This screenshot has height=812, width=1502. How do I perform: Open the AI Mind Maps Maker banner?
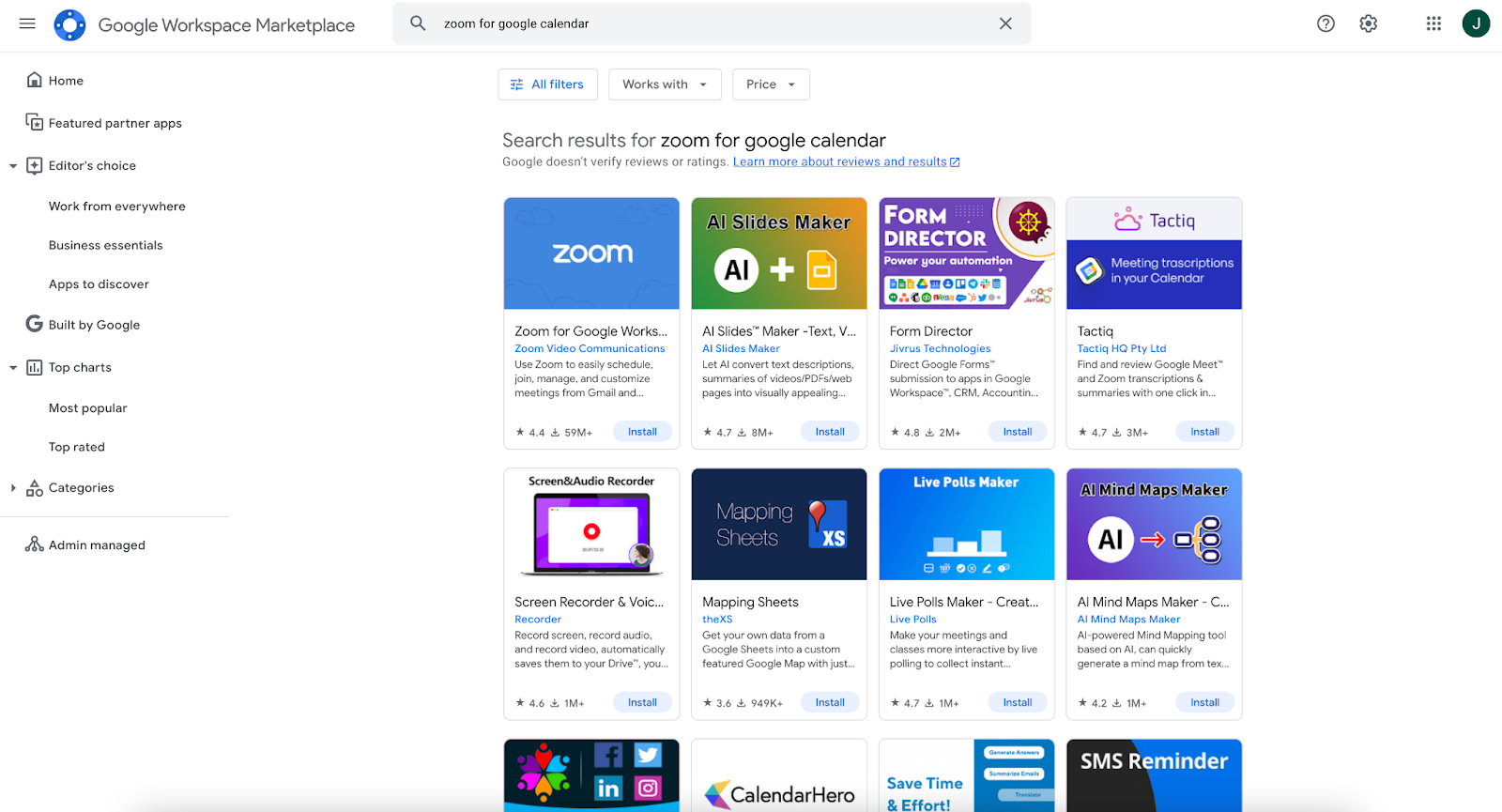[x=1155, y=524]
